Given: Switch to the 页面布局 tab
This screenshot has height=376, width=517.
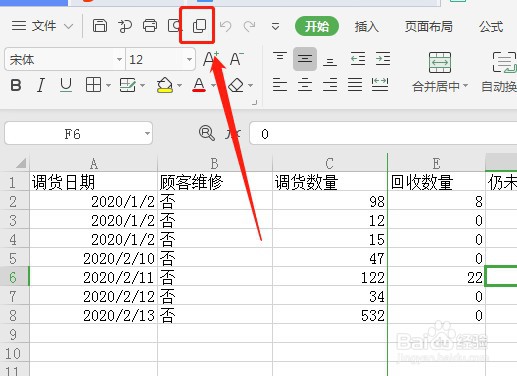Looking at the screenshot, I should pyautogui.click(x=429, y=26).
